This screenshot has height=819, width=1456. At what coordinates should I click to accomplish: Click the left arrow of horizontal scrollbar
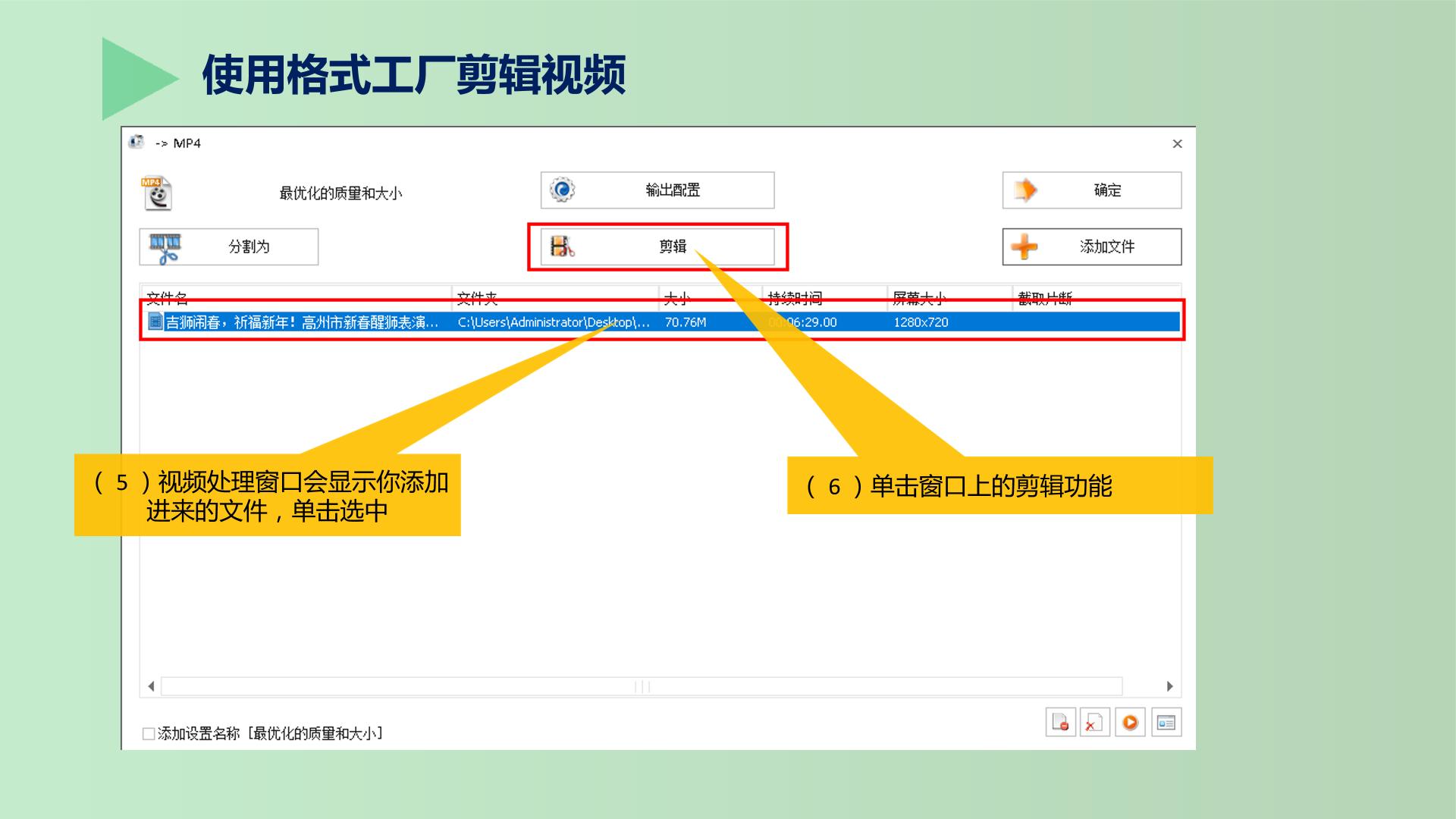151,686
